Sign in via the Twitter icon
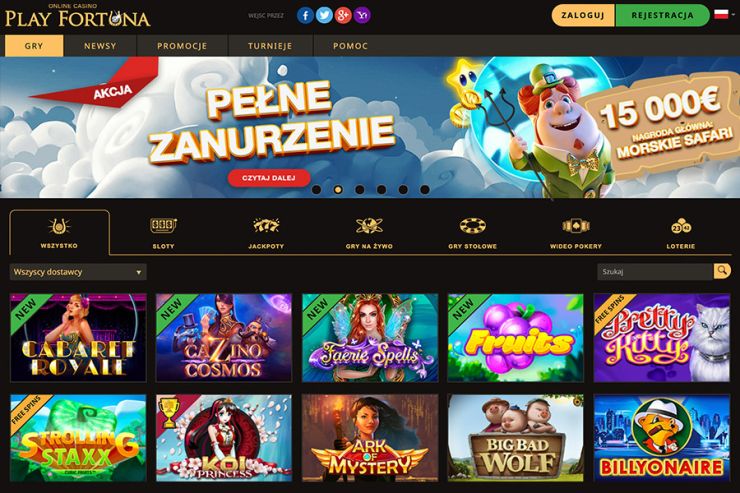This screenshot has width=740, height=493. click(324, 16)
